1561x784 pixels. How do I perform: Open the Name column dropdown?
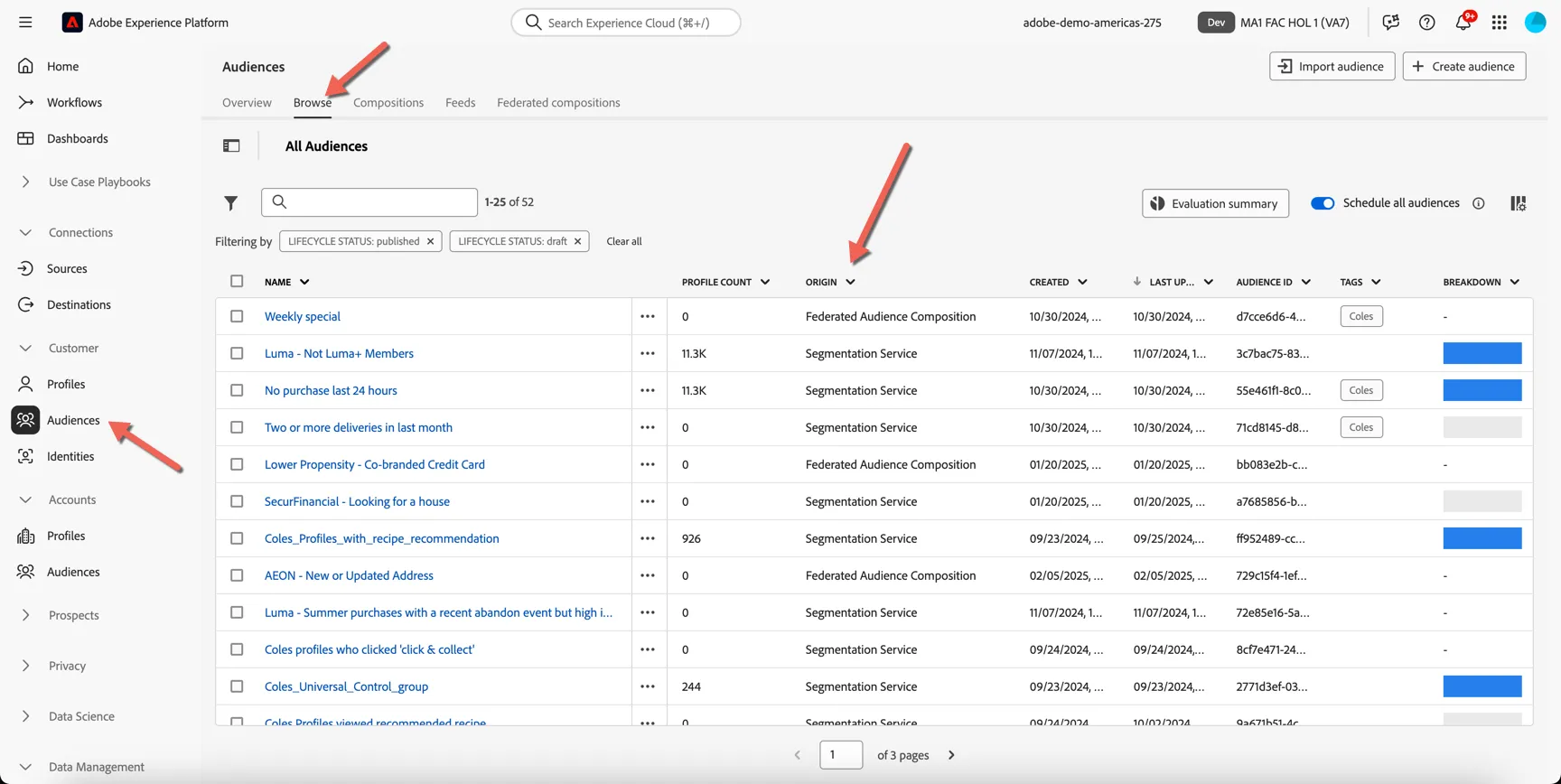pyautogui.click(x=304, y=283)
